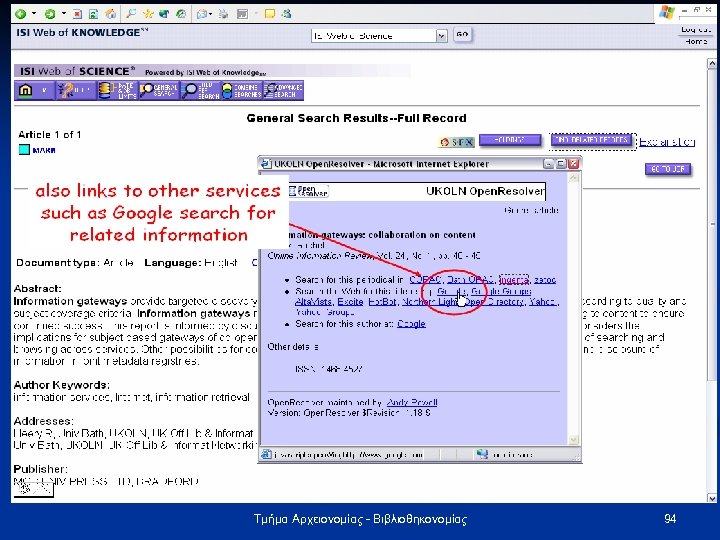Start a General Search from the toolbar
This screenshot has height=540, width=720.
point(159,90)
